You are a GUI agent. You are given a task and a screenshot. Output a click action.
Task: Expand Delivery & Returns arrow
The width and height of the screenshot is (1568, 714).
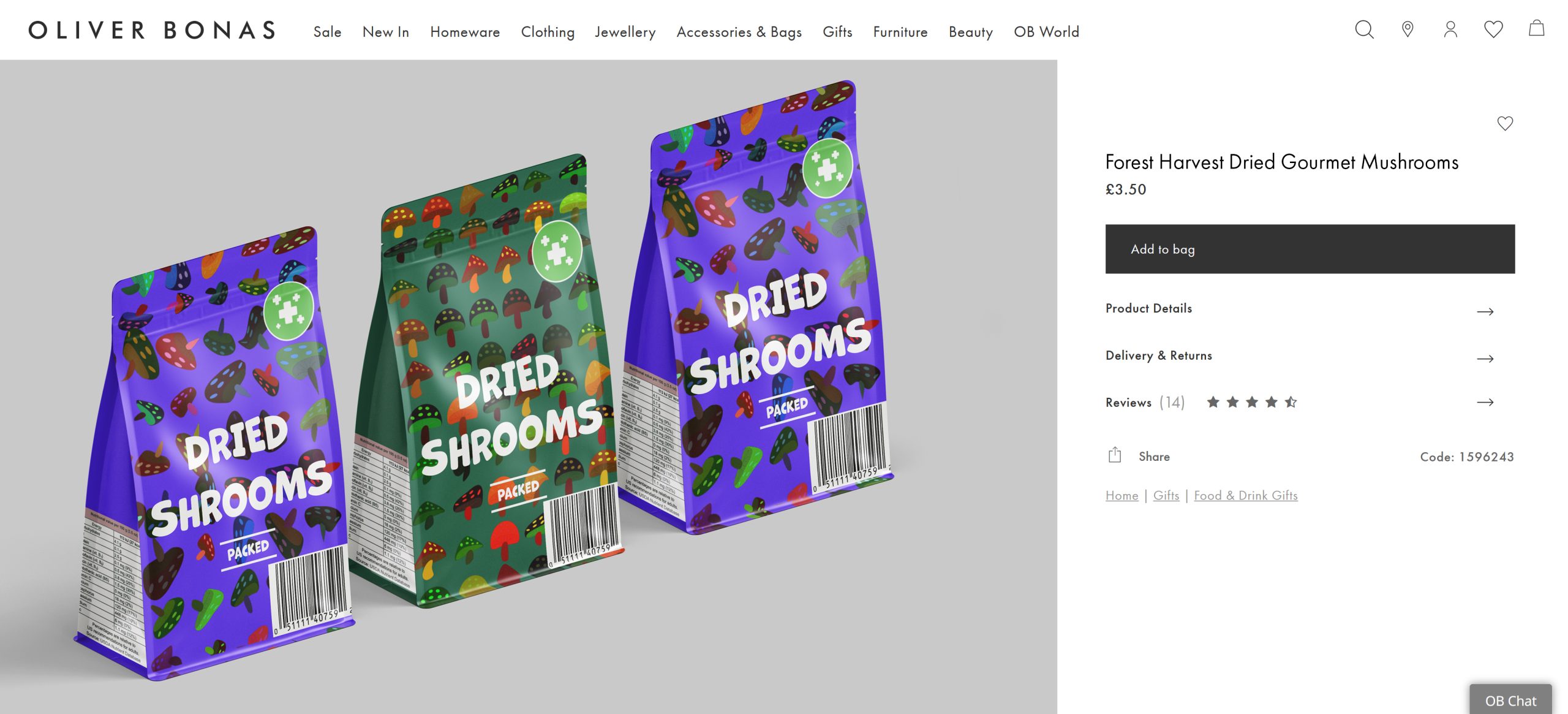(1485, 359)
